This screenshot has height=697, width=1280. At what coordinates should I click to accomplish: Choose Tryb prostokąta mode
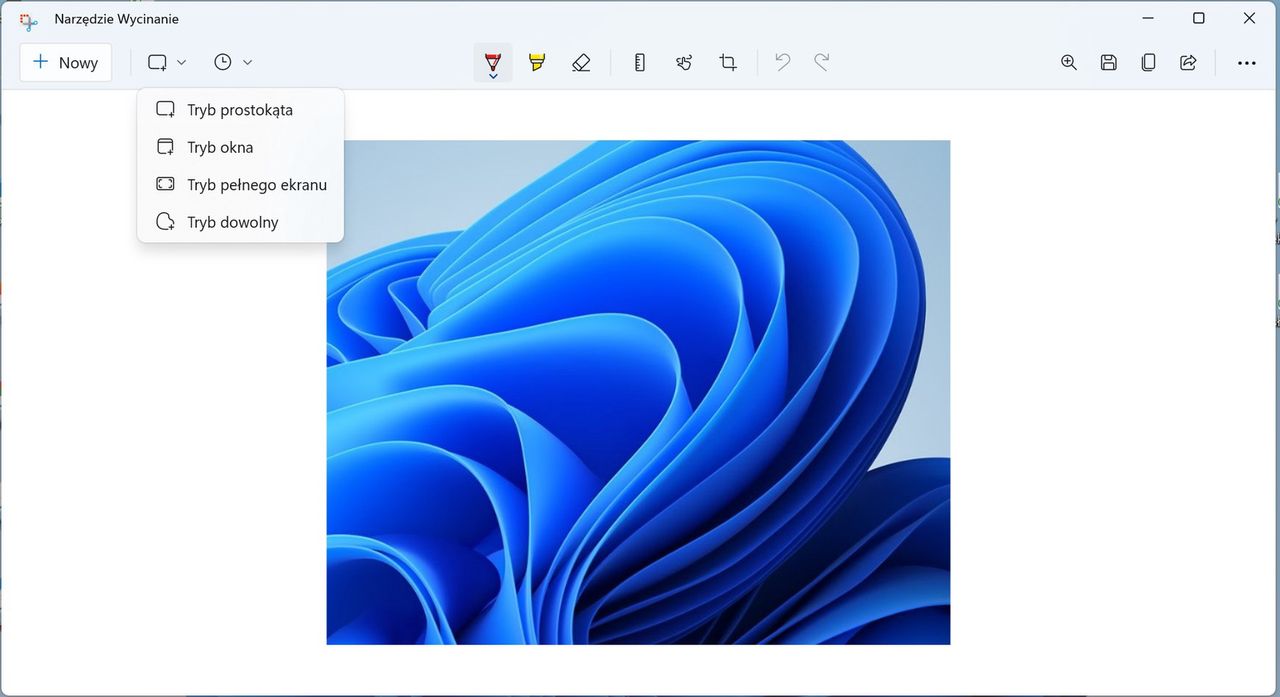tap(240, 110)
